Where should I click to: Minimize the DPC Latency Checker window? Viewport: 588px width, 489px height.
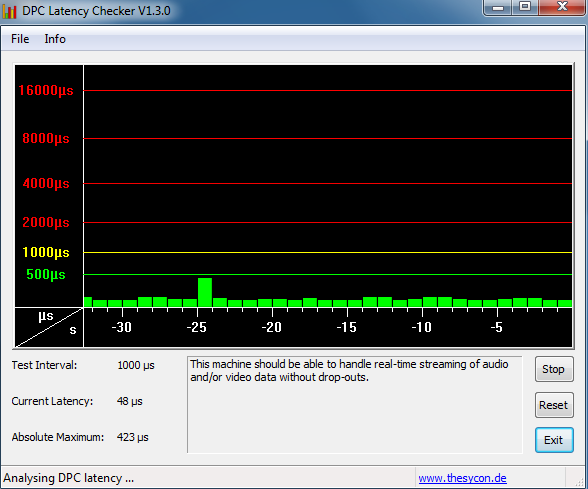(x=498, y=7)
